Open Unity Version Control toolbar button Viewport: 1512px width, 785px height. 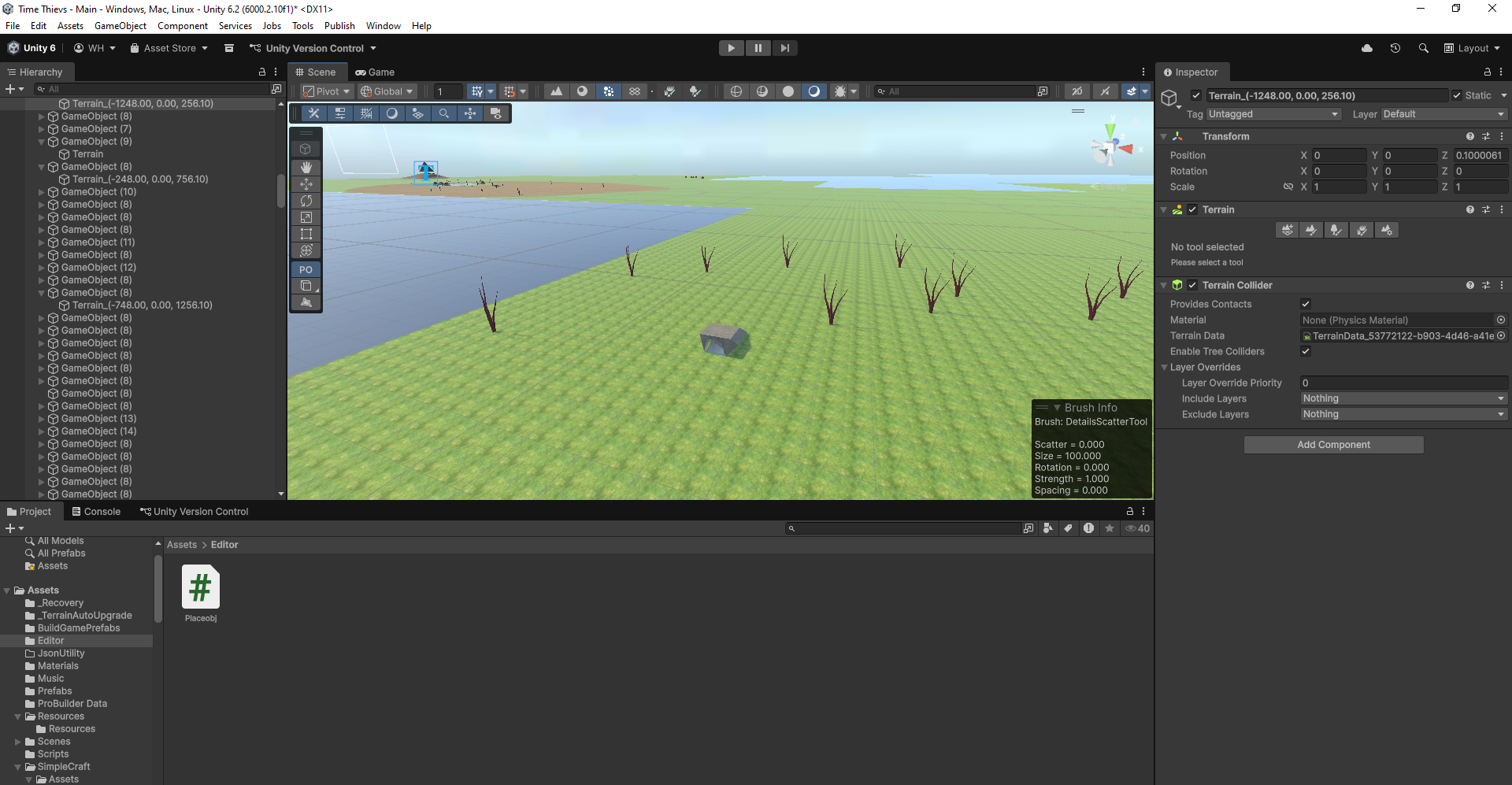coord(313,48)
